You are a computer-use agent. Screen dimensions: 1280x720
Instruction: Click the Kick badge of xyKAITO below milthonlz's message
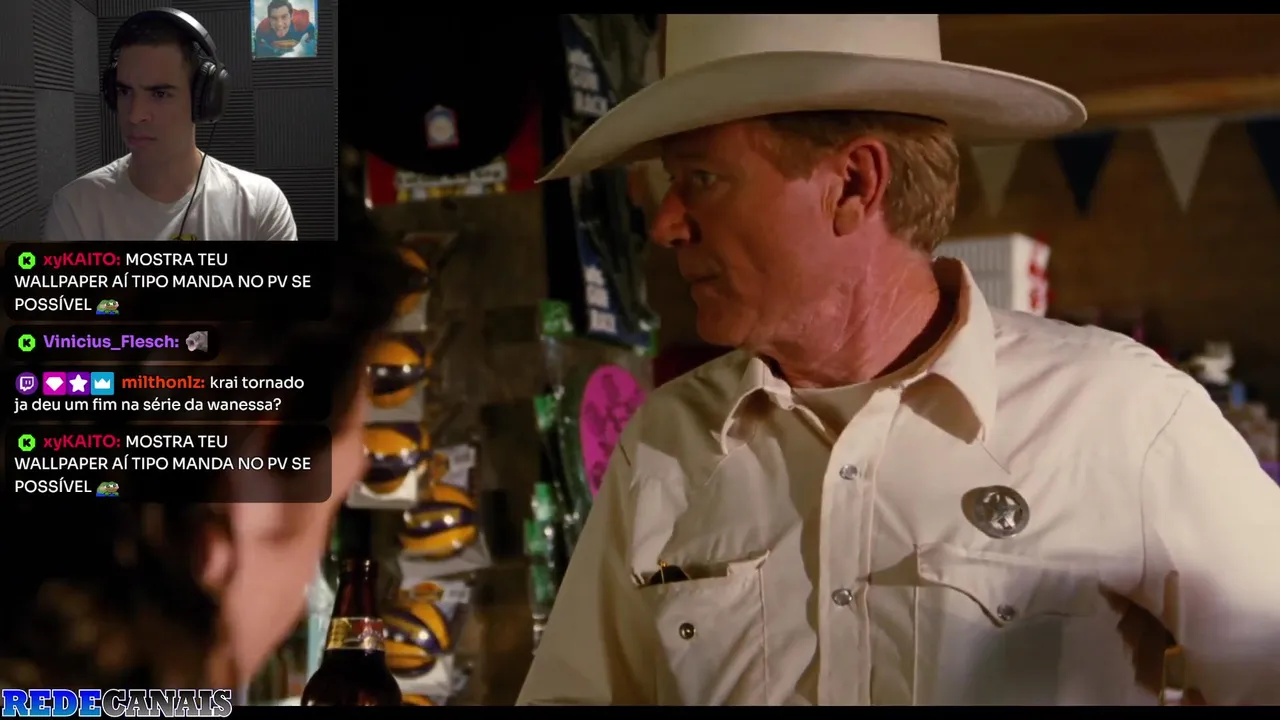click(x=27, y=442)
